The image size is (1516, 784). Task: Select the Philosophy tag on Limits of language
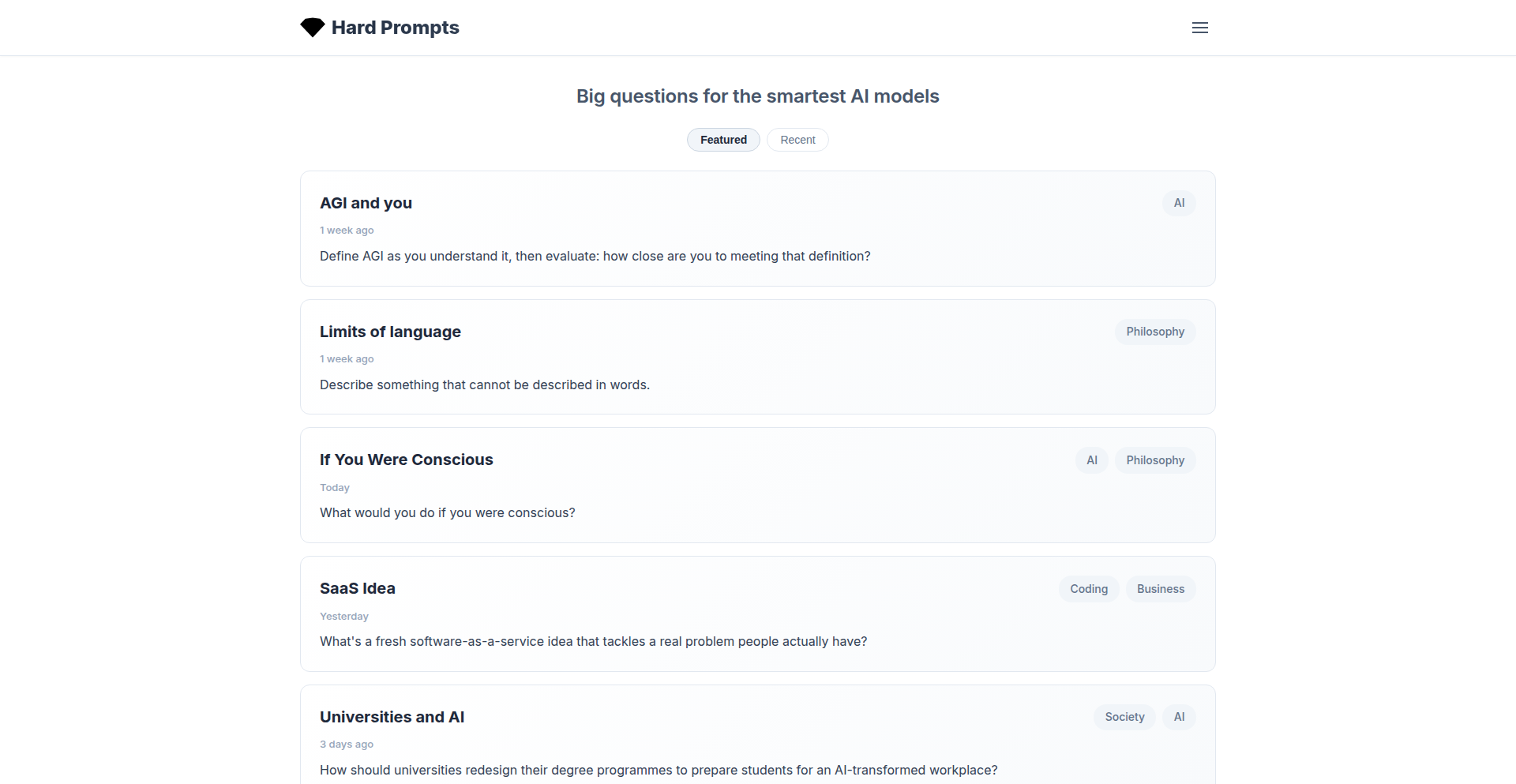(1154, 332)
